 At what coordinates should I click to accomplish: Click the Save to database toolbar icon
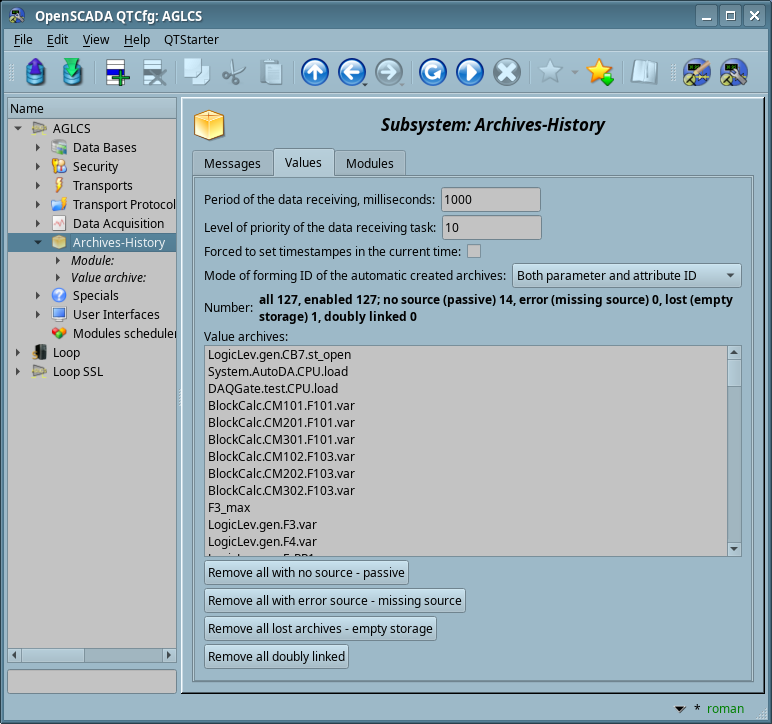[x=73, y=72]
